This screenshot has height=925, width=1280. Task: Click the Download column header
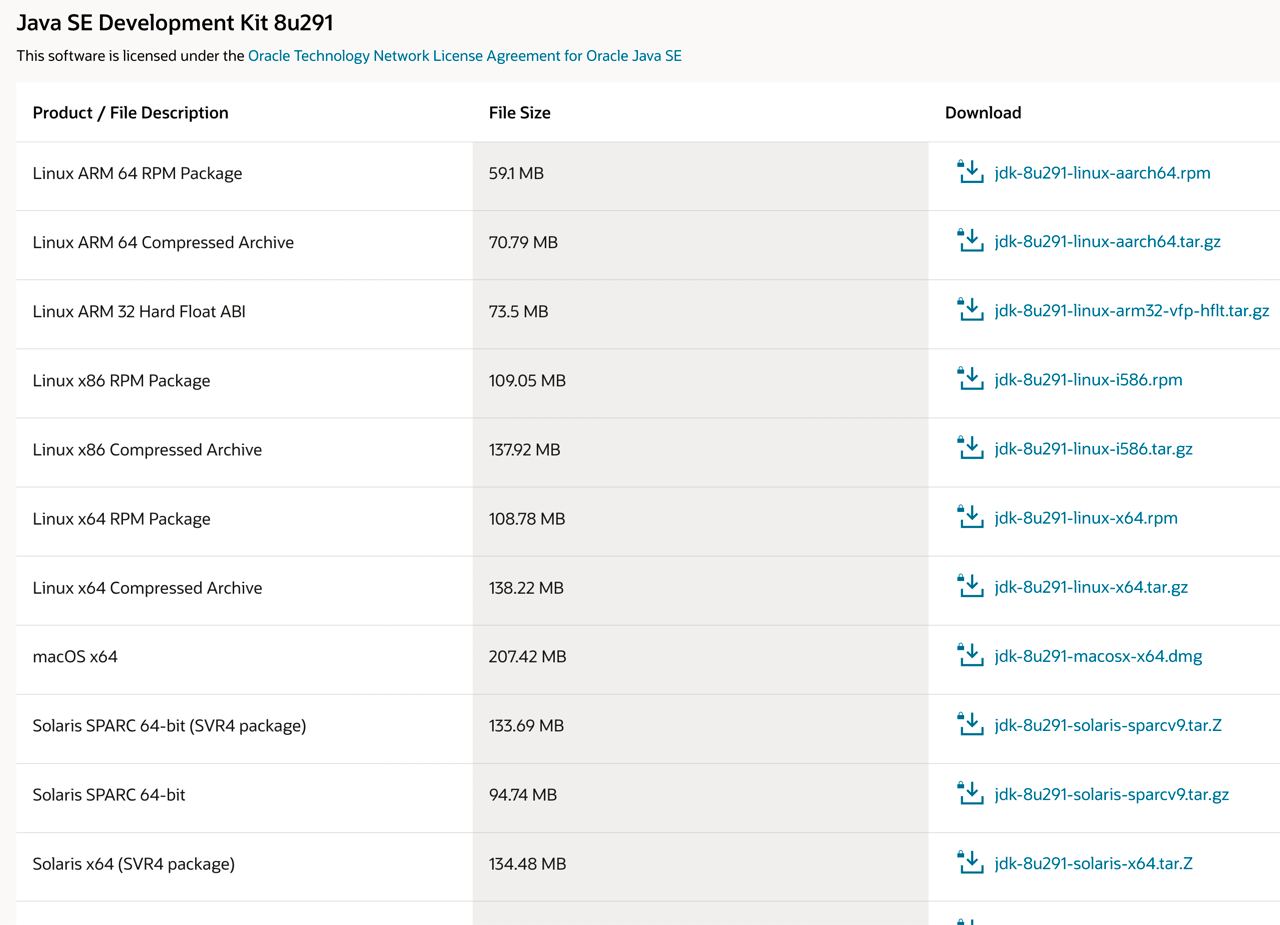tap(983, 113)
